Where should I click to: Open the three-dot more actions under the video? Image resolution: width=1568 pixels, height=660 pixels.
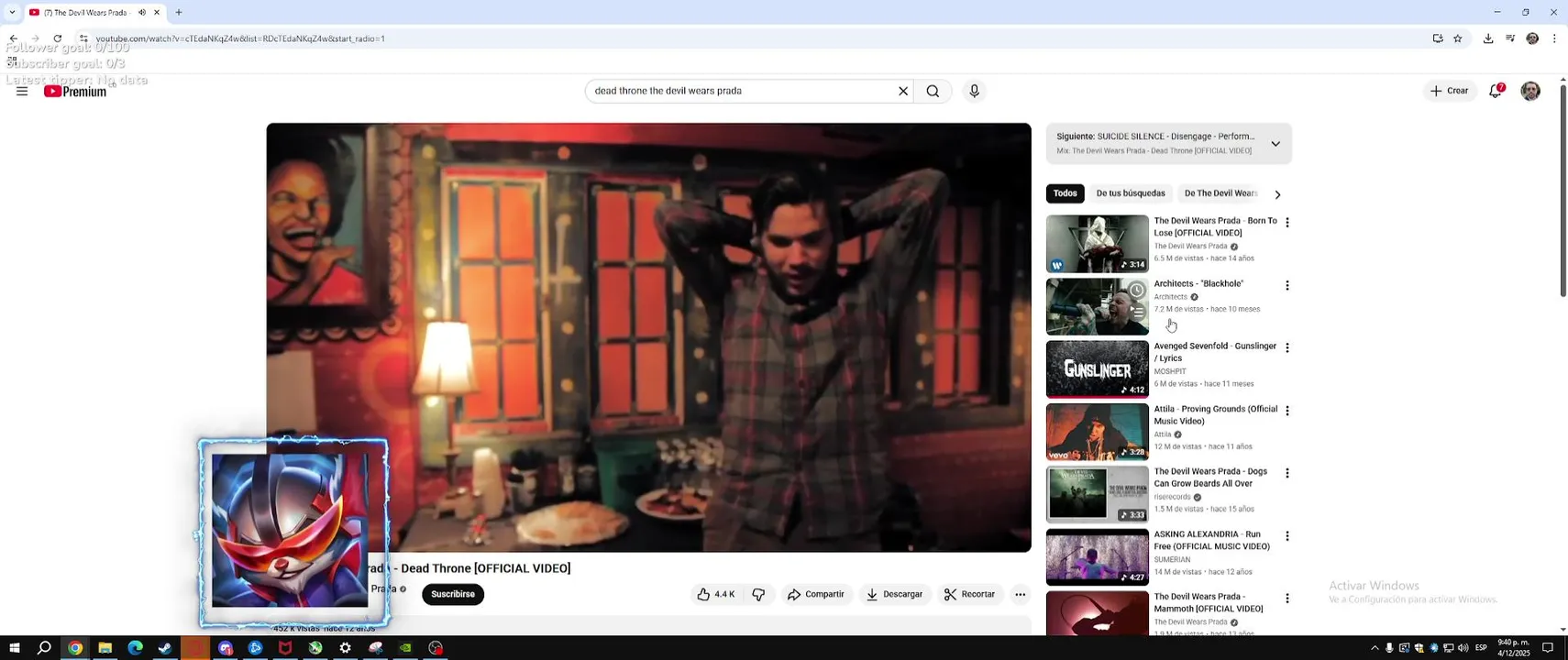pyautogui.click(x=1020, y=594)
